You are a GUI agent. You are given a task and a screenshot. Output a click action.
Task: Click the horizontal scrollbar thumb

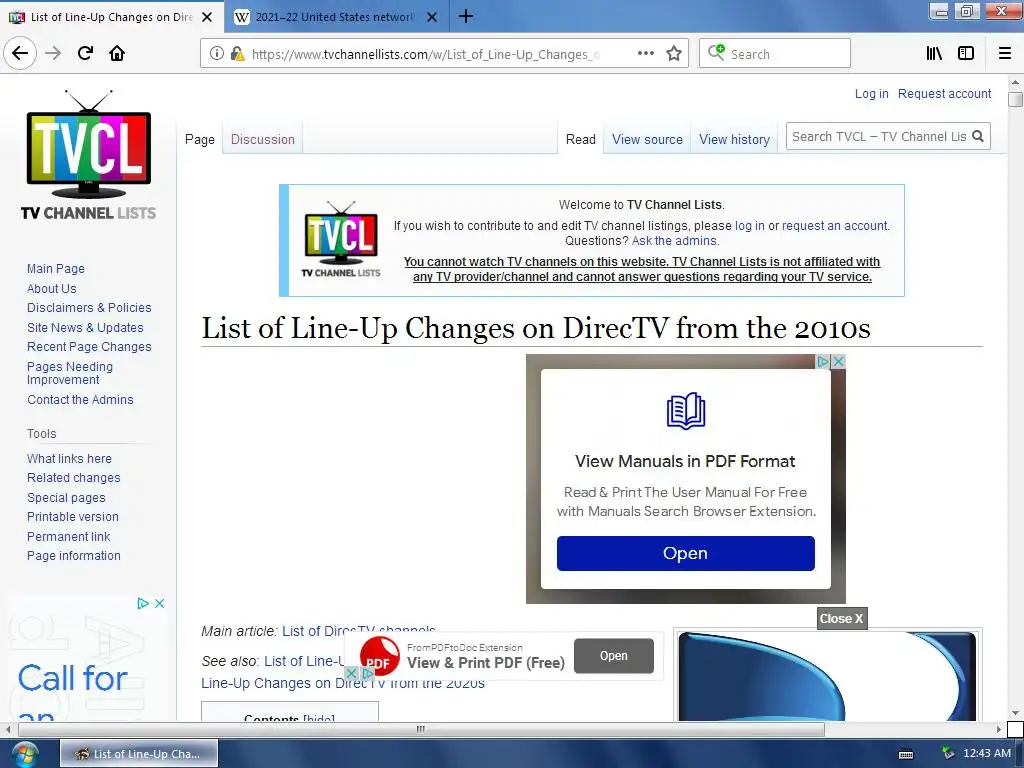coord(420,729)
